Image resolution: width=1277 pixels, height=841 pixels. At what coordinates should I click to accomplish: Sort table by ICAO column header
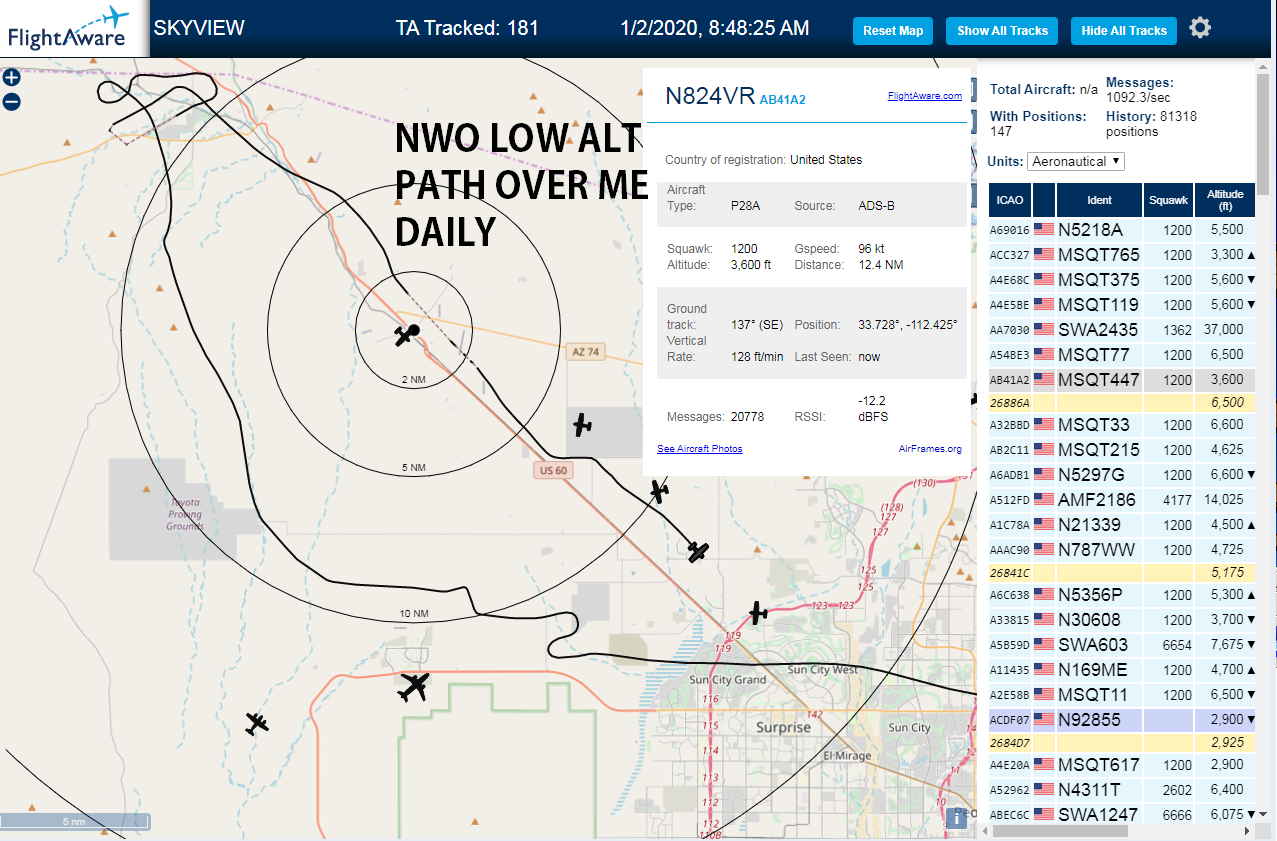(x=1010, y=200)
